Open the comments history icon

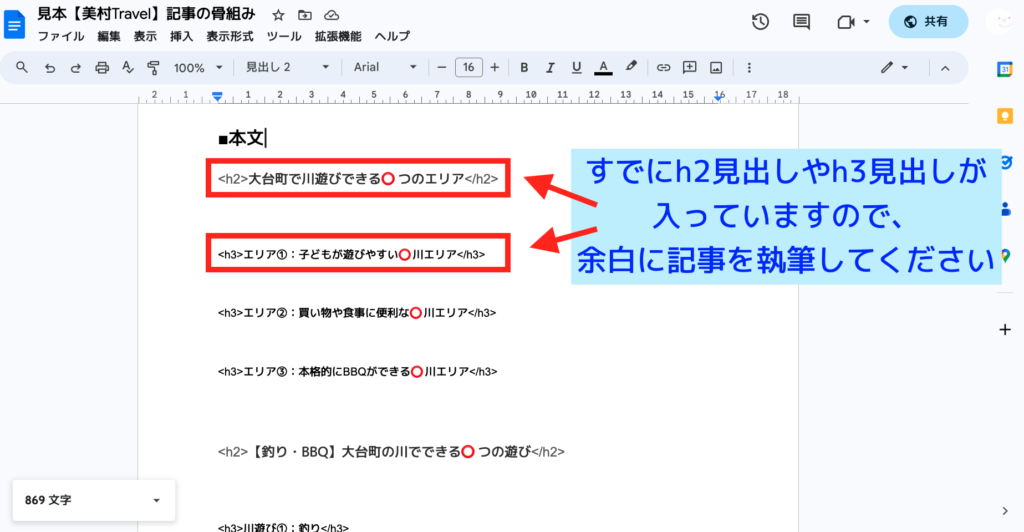tap(801, 21)
